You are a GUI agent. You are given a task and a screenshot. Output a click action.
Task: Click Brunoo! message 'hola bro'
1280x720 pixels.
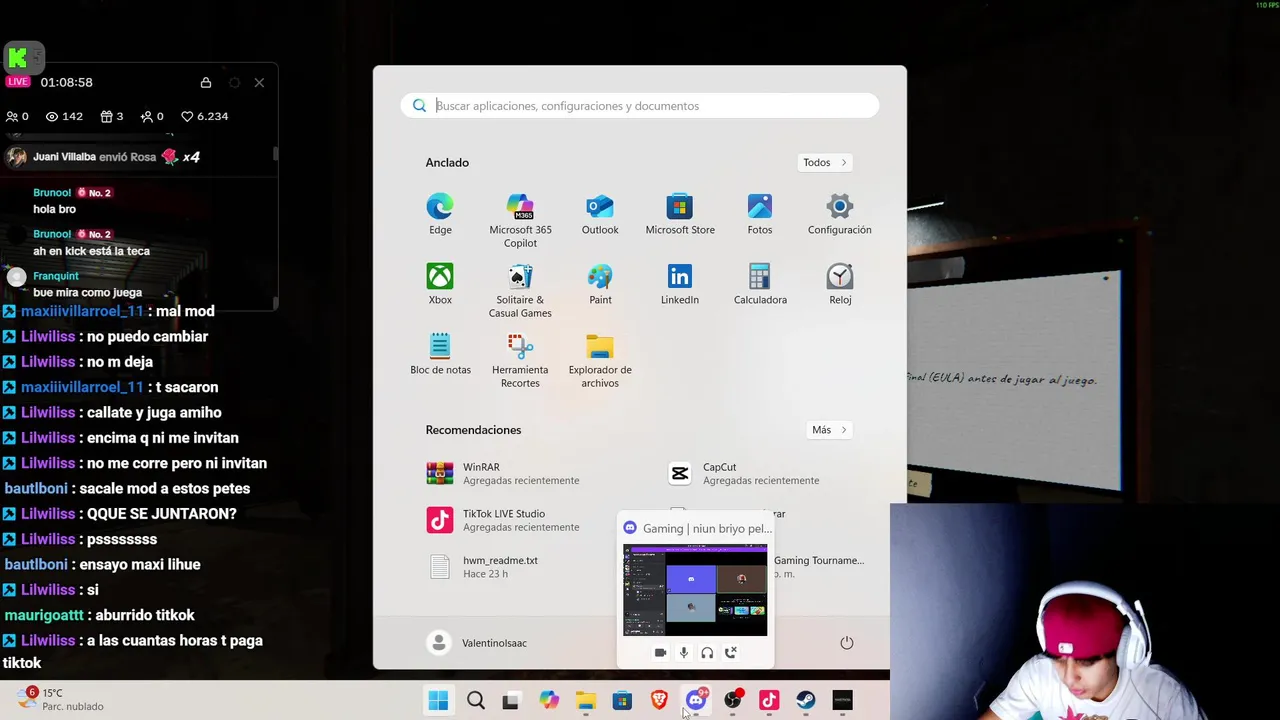pos(54,209)
